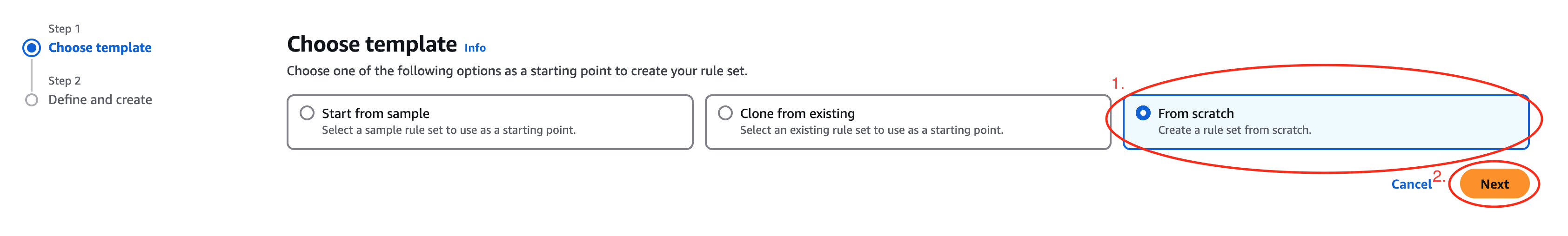The width and height of the screenshot is (1568, 236).
Task: Click the Cancel link
Action: pos(1411,184)
